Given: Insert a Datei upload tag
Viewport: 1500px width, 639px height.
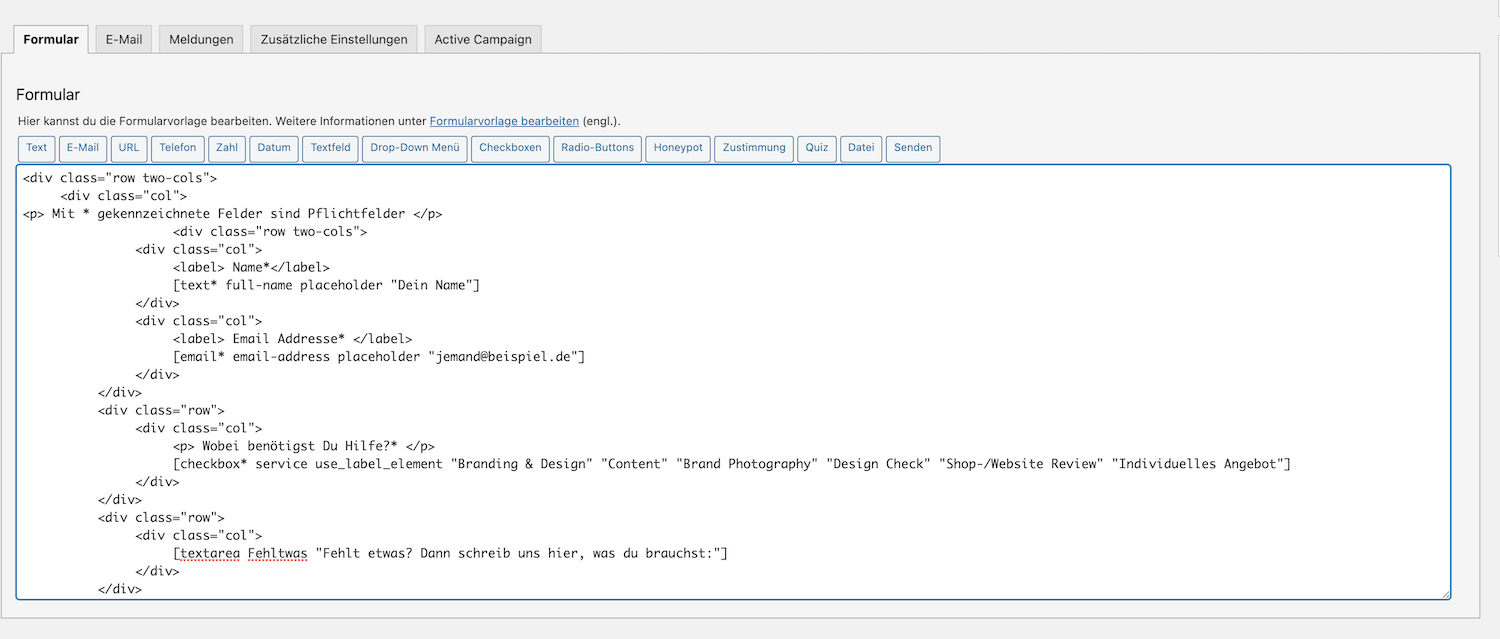Looking at the screenshot, I should coord(861,148).
